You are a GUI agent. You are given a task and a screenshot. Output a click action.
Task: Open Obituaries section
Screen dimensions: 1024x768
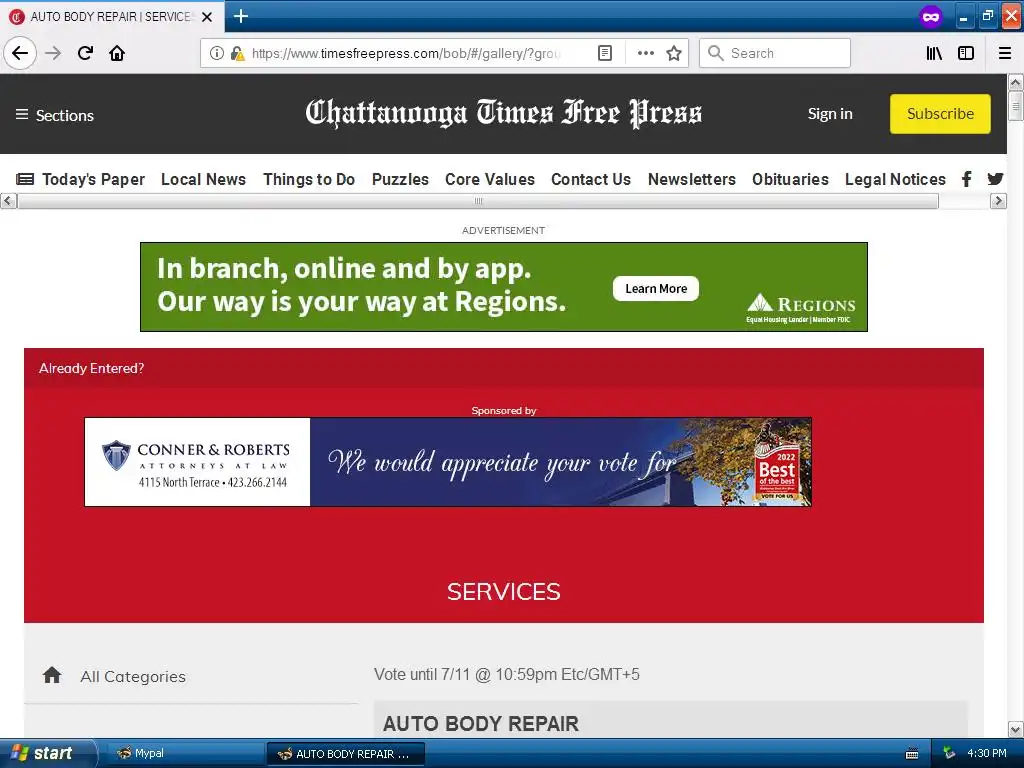pos(790,179)
